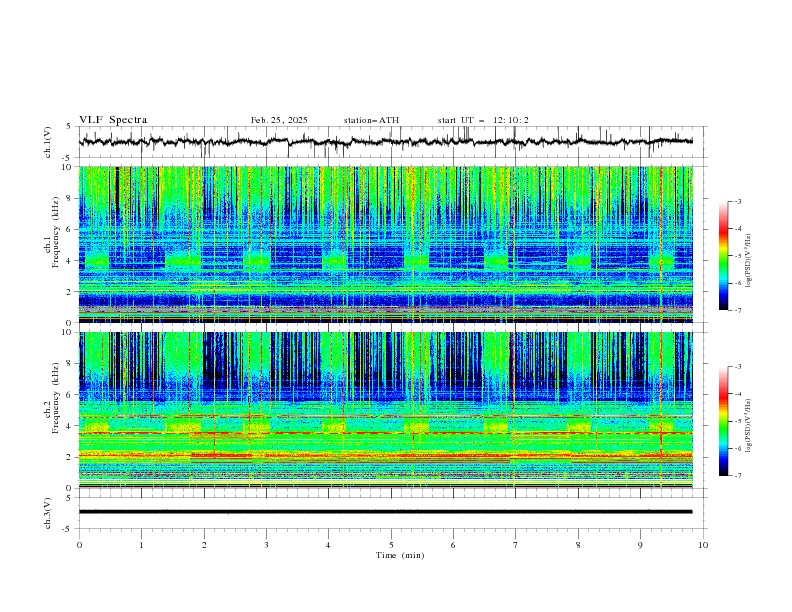Click the ch.1 spectrogram colorbar
The image size is (792, 612).
pos(723,255)
